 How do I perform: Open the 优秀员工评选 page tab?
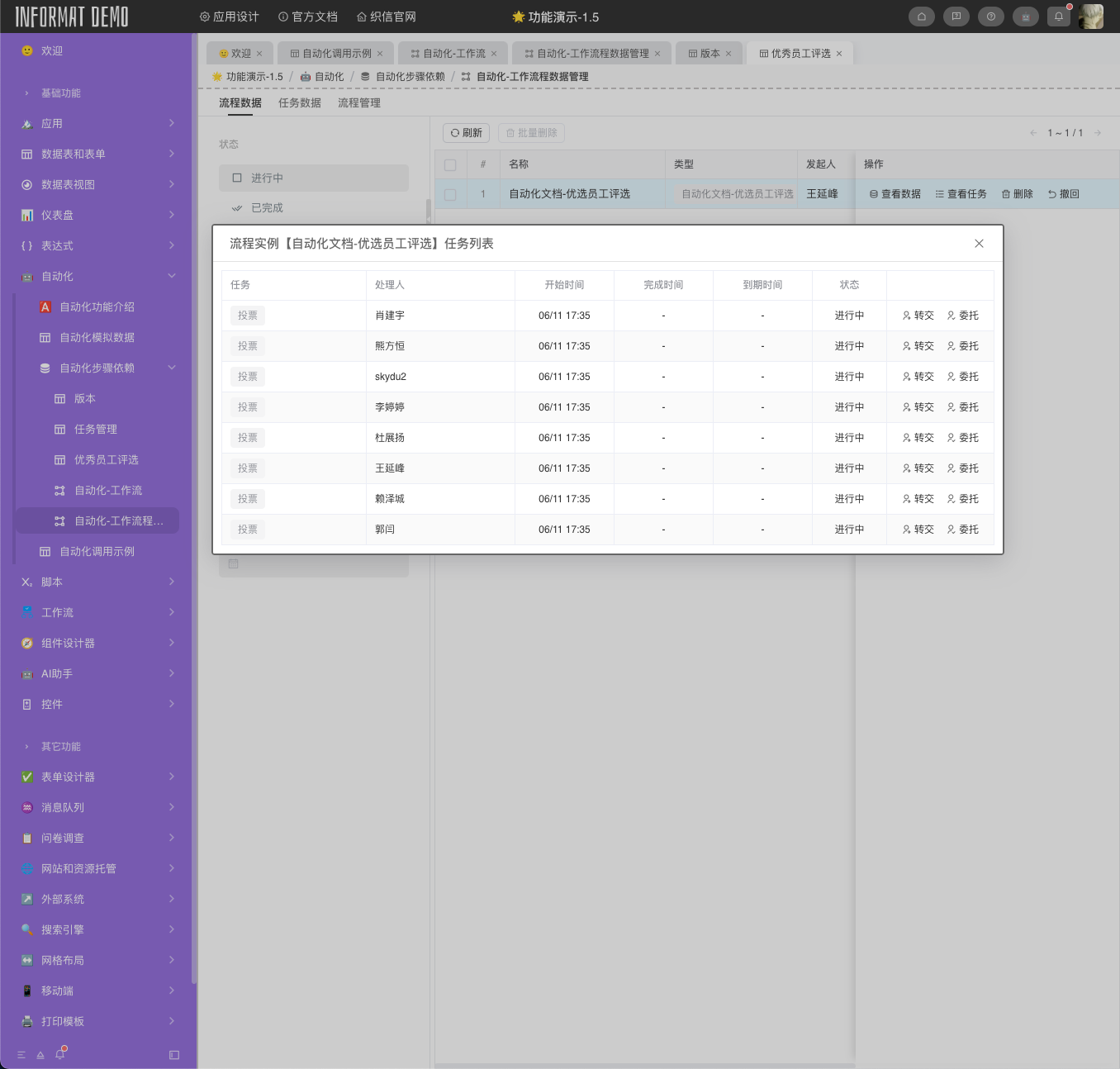click(x=800, y=54)
